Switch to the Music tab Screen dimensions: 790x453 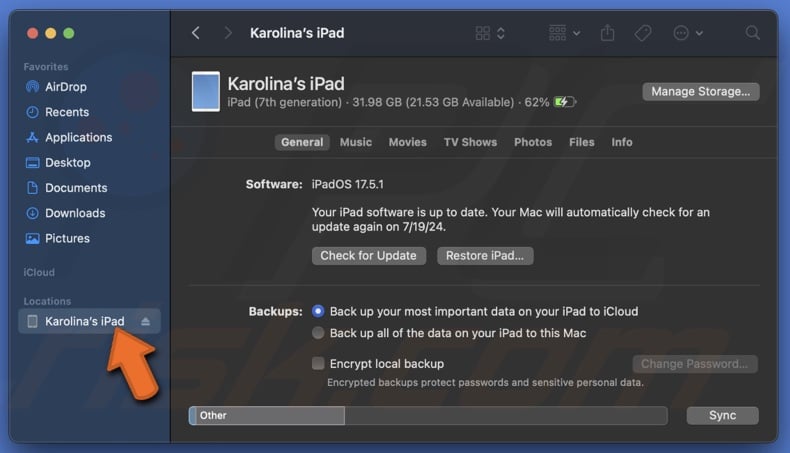[356, 142]
